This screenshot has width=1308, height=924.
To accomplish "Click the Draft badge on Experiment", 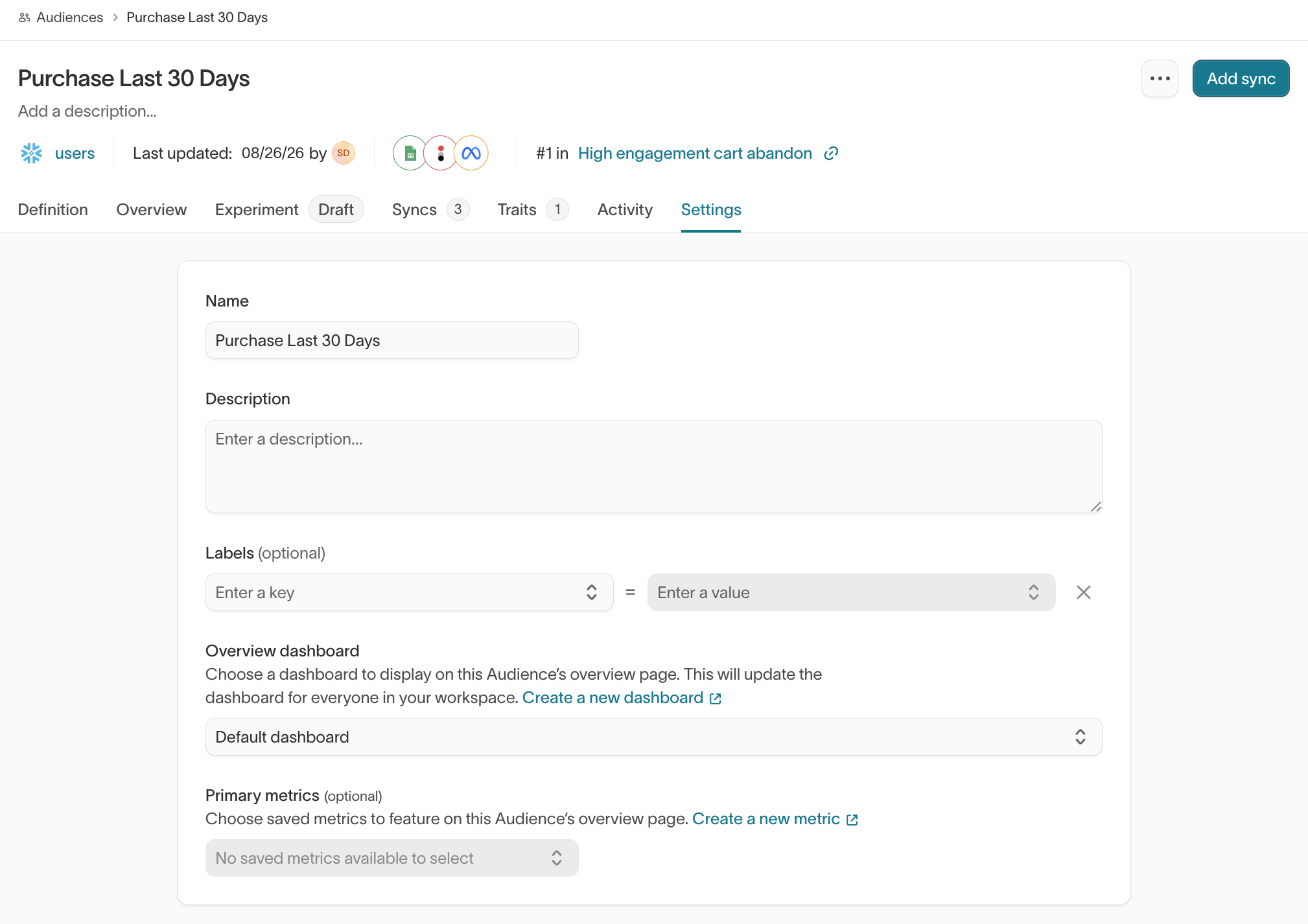I will pyautogui.click(x=336, y=209).
